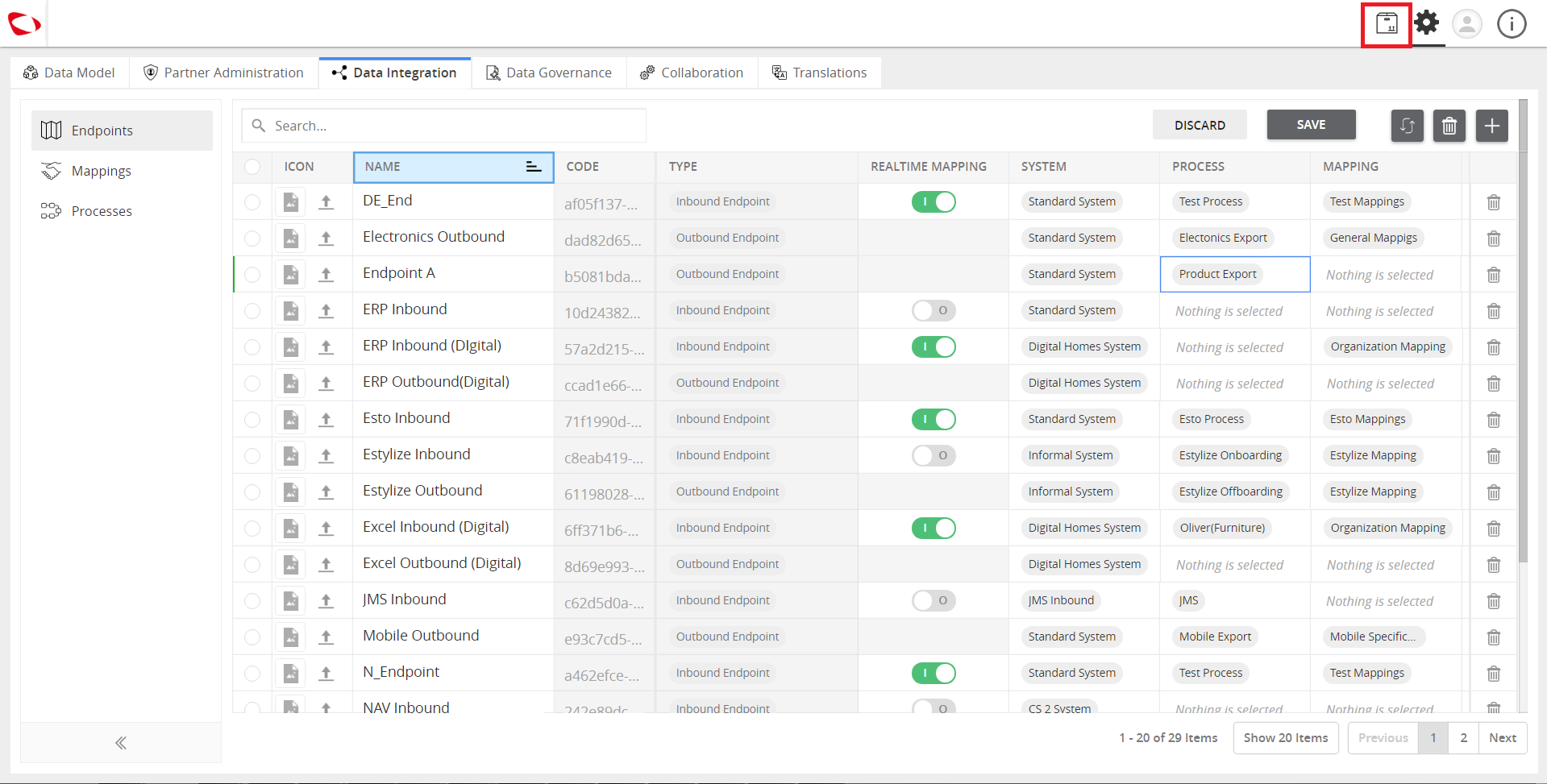Delete the Electronics Outbound row
Viewport: 1547px width, 784px height.
[x=1493, y=239]
